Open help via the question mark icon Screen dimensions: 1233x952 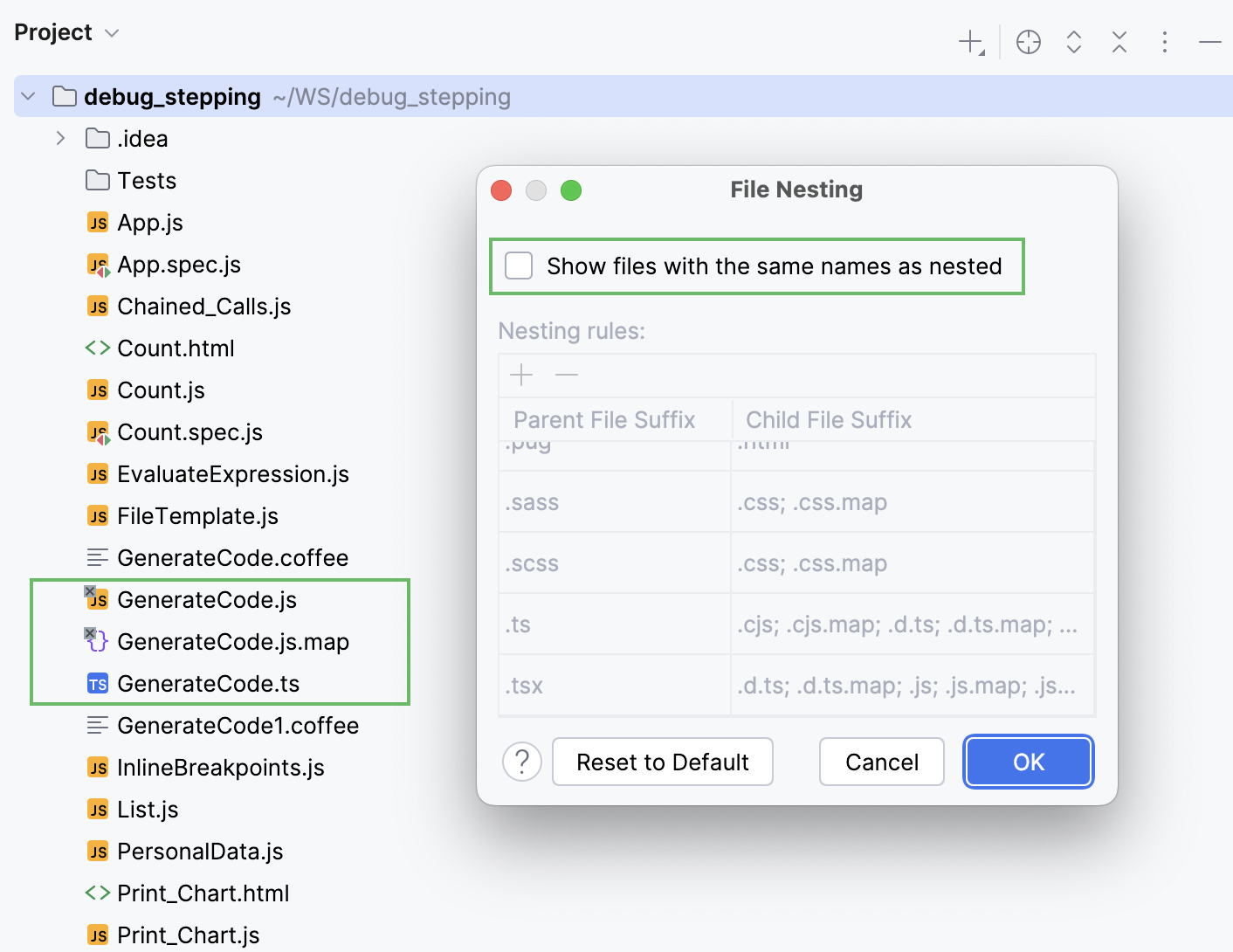click(521, 762)
